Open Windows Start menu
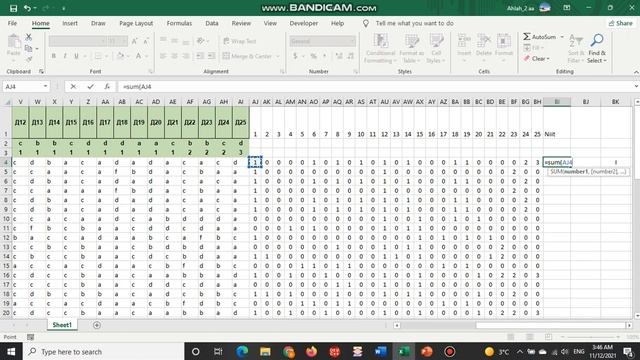The image size is (640, 360). coord(11,351)
